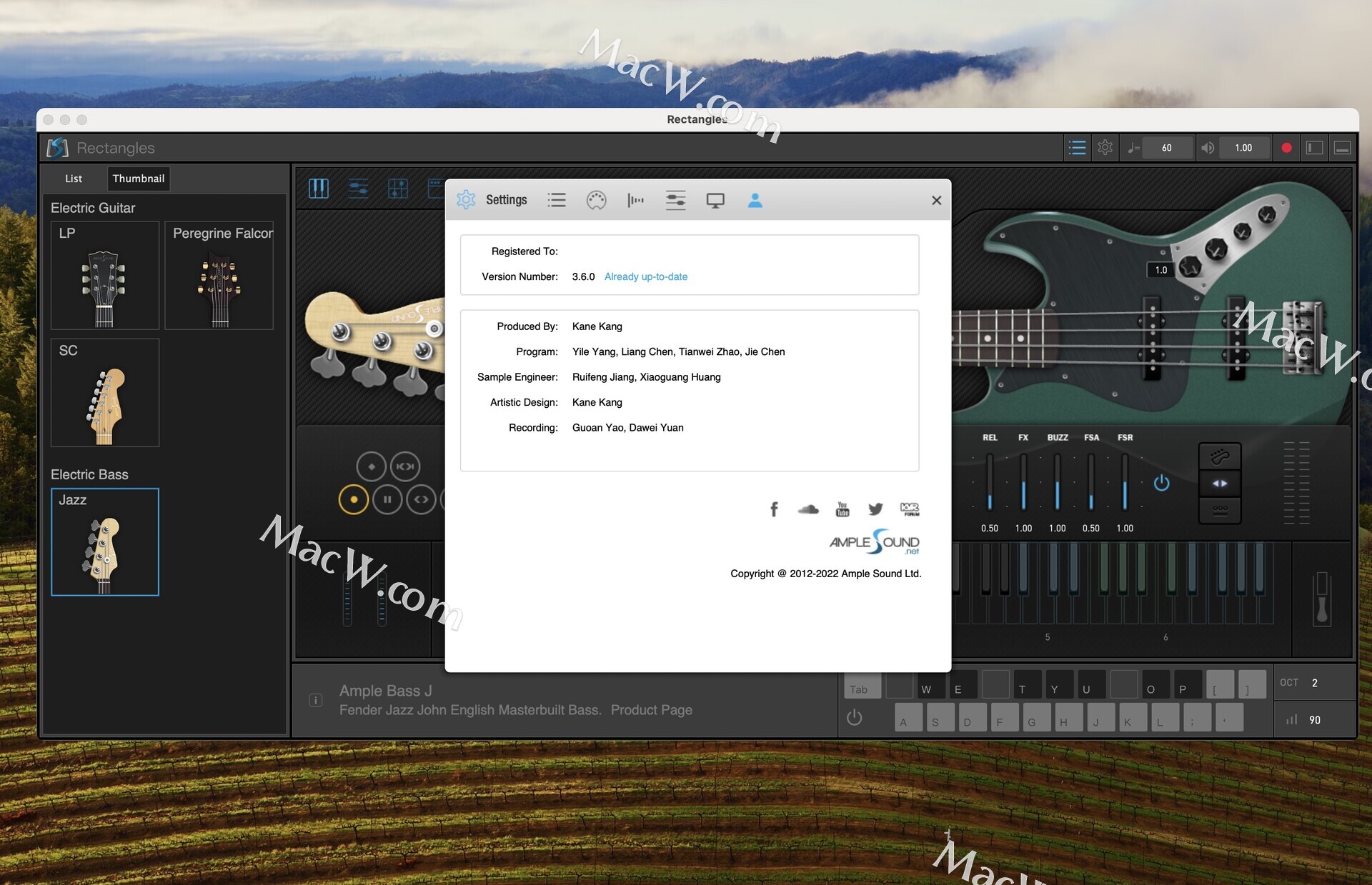This screenshot has width=1372, height=885.
Task: Open the mixer fader panel icon
Action: click(x=398, y=189)
